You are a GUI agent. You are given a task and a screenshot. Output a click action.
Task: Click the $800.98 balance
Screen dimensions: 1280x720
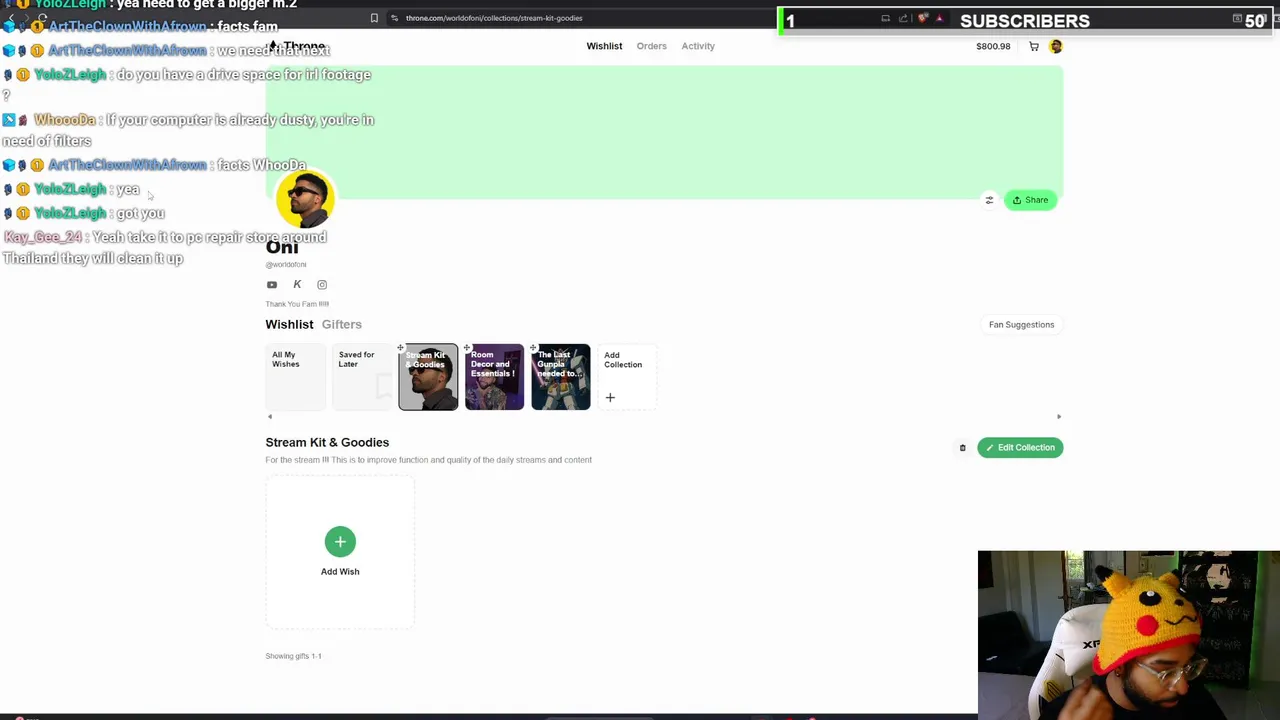pyautogui.click(x=993, y=46)
